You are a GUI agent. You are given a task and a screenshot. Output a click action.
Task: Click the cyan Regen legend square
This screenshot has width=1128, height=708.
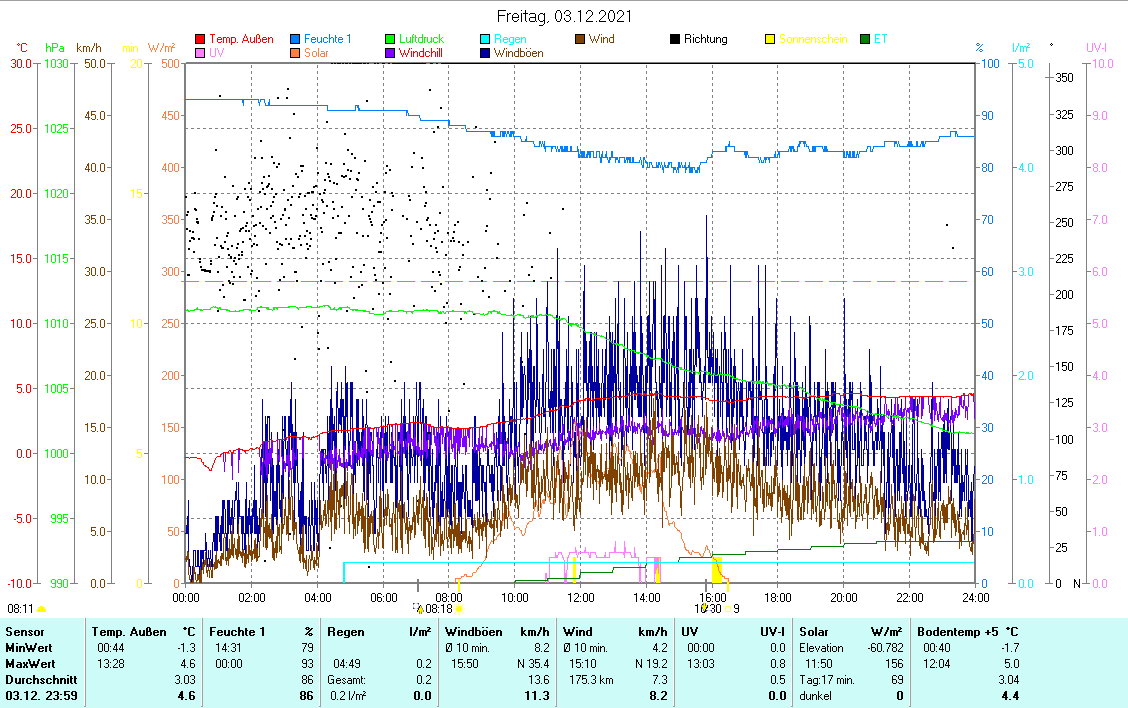click(486, 40)
